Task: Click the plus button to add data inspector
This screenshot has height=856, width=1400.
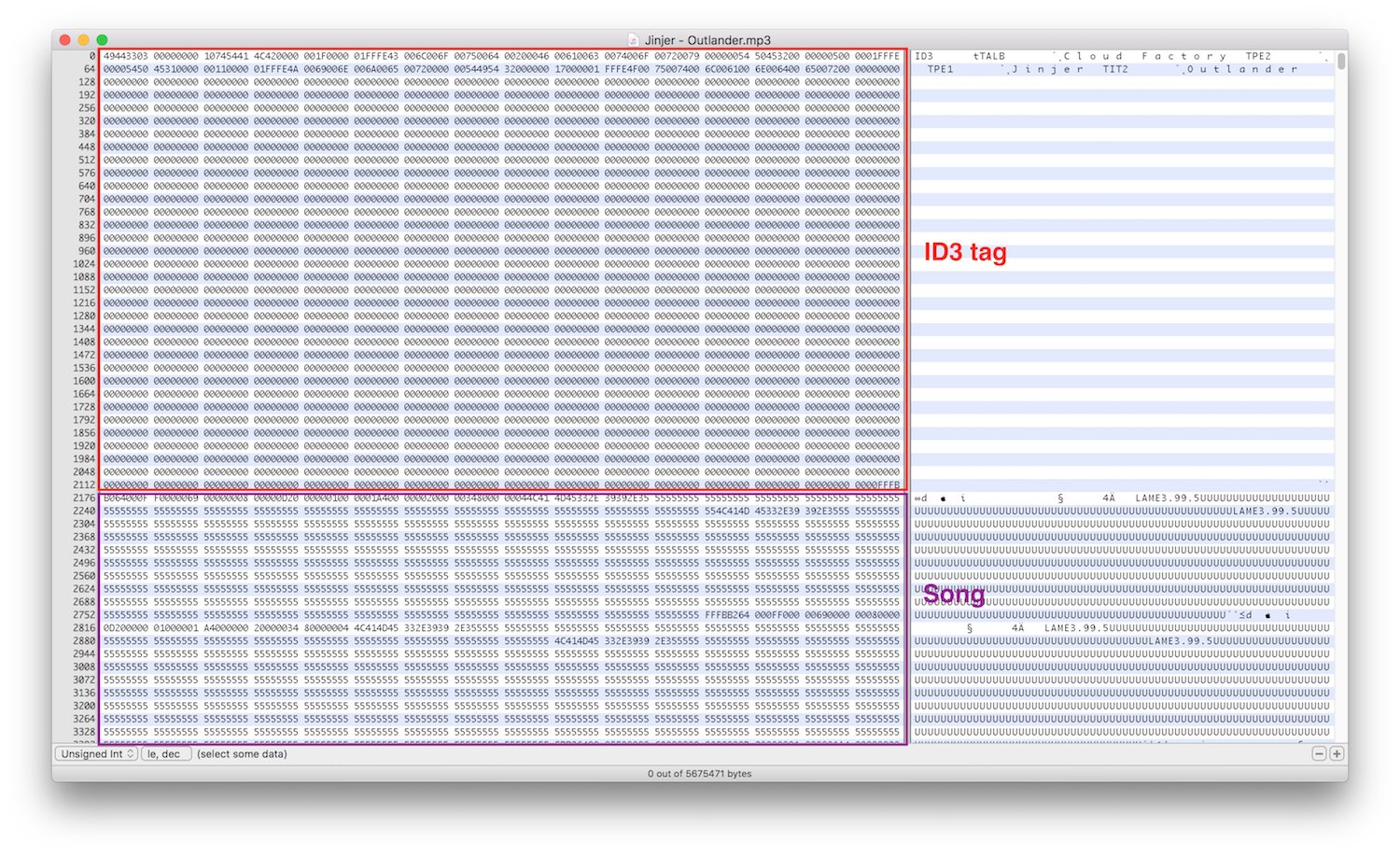Action: pyautogui.click(x=1337, y=753)
